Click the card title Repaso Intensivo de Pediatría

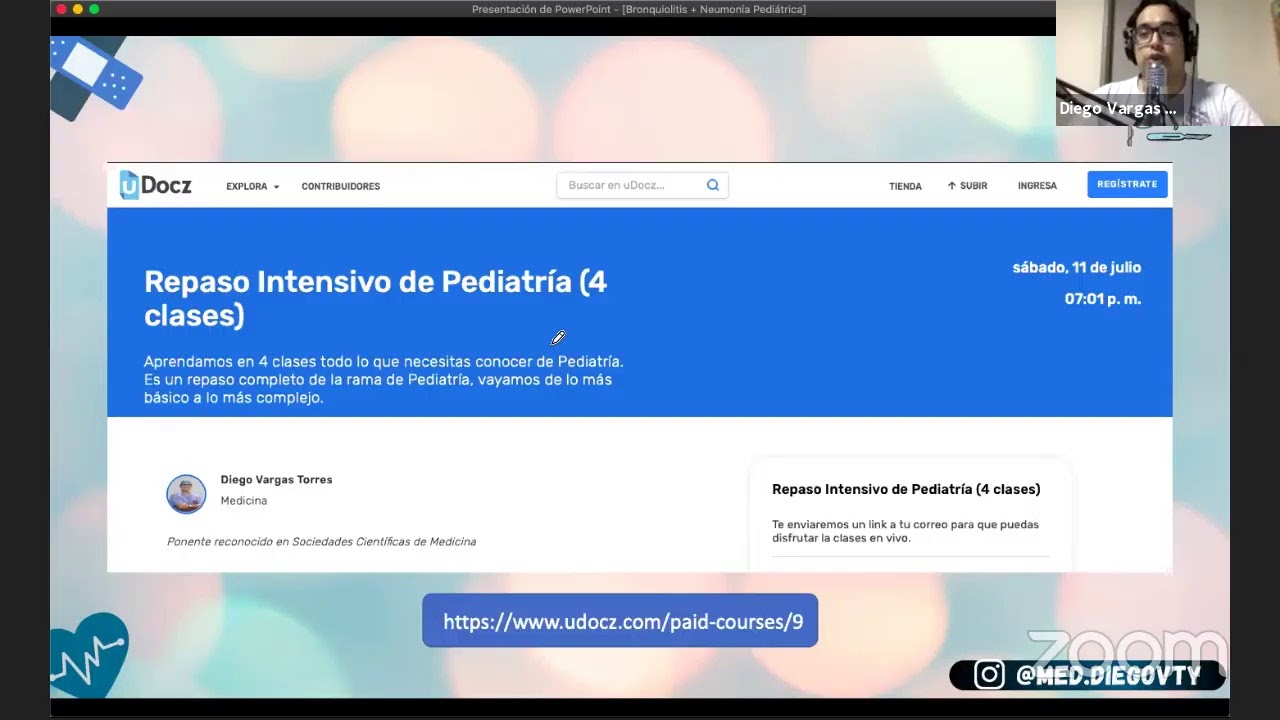pos(906,489)
